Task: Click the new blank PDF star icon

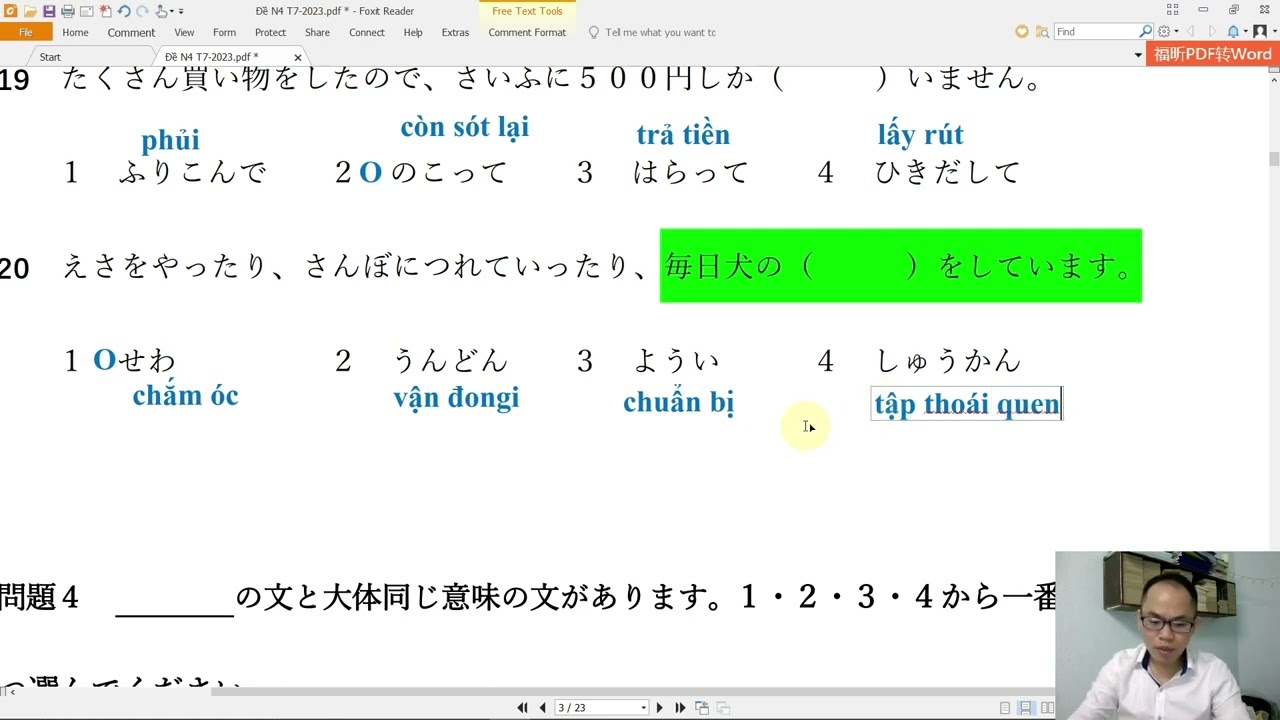Action: point(105,11)
